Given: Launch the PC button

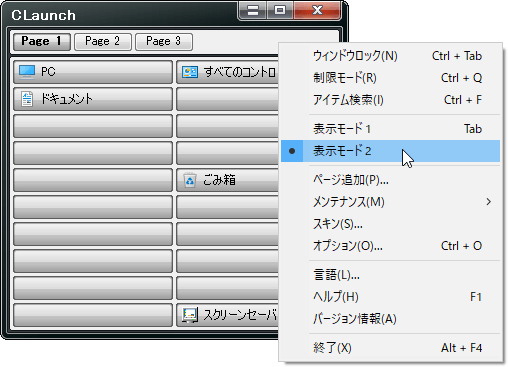Looking at the screenshot, I should click(93, 72).
